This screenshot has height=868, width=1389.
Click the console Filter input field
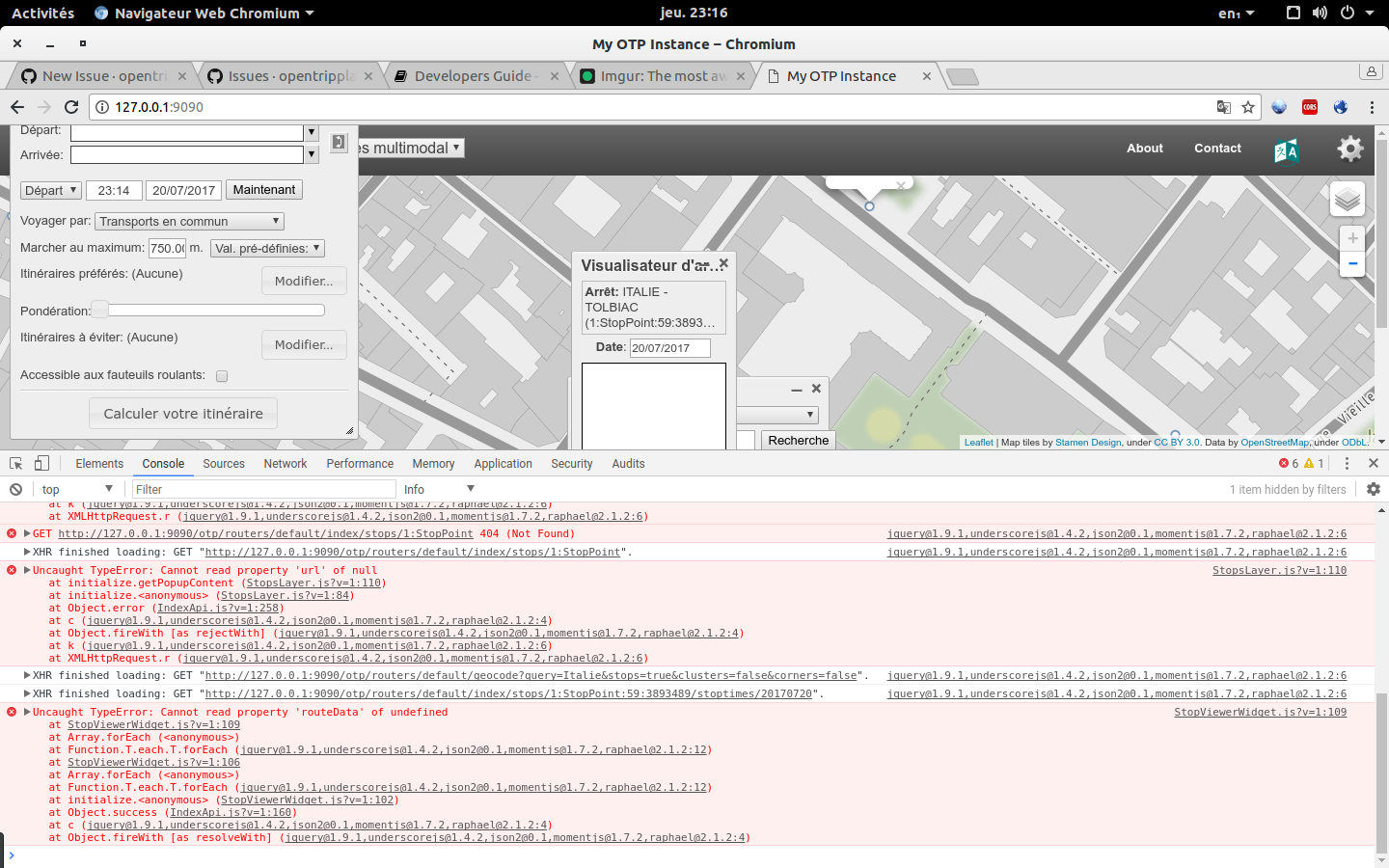[264, 490]
